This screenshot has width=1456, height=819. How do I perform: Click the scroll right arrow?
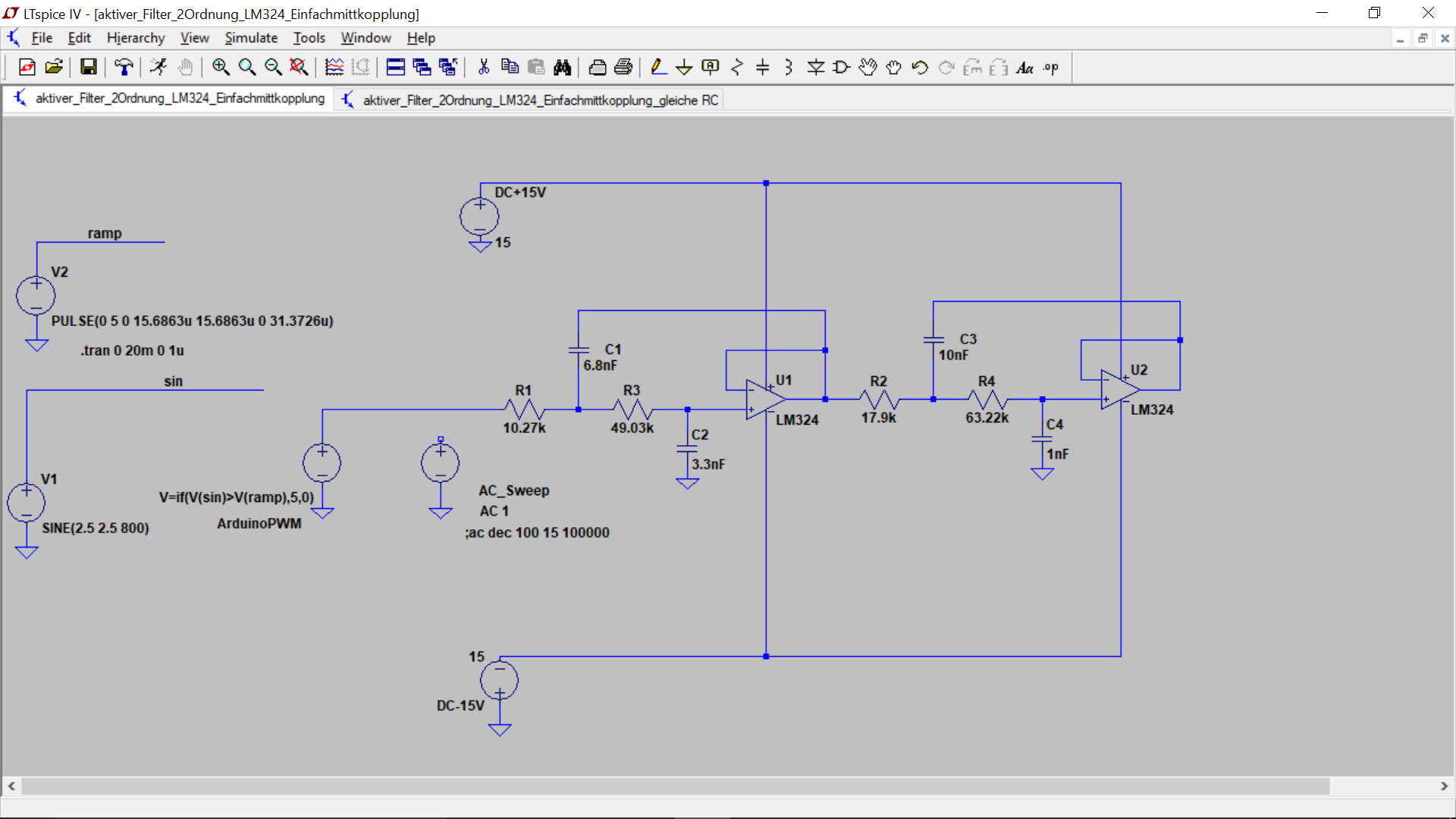tap(1444, 786)
